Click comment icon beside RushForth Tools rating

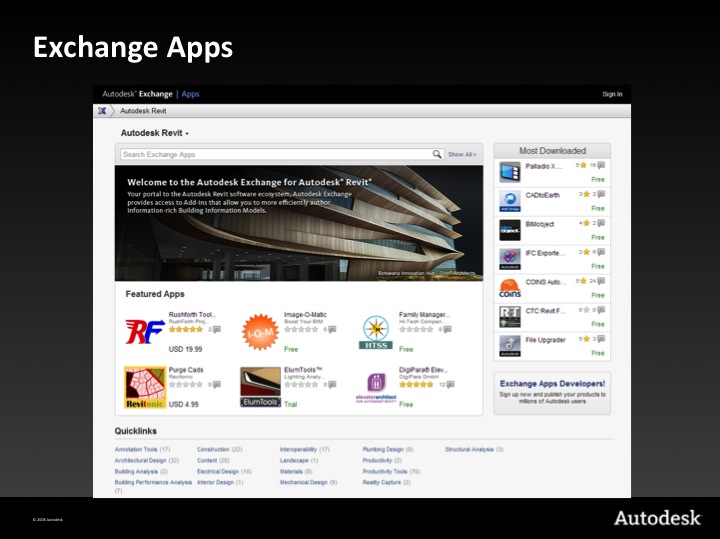click(217, 329)
